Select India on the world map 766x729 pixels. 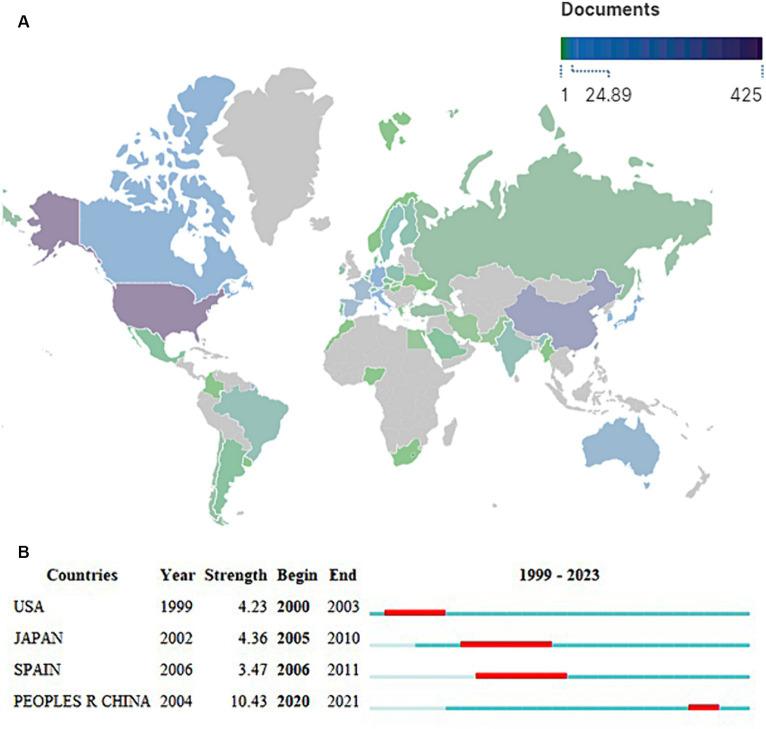coord(506,350)
